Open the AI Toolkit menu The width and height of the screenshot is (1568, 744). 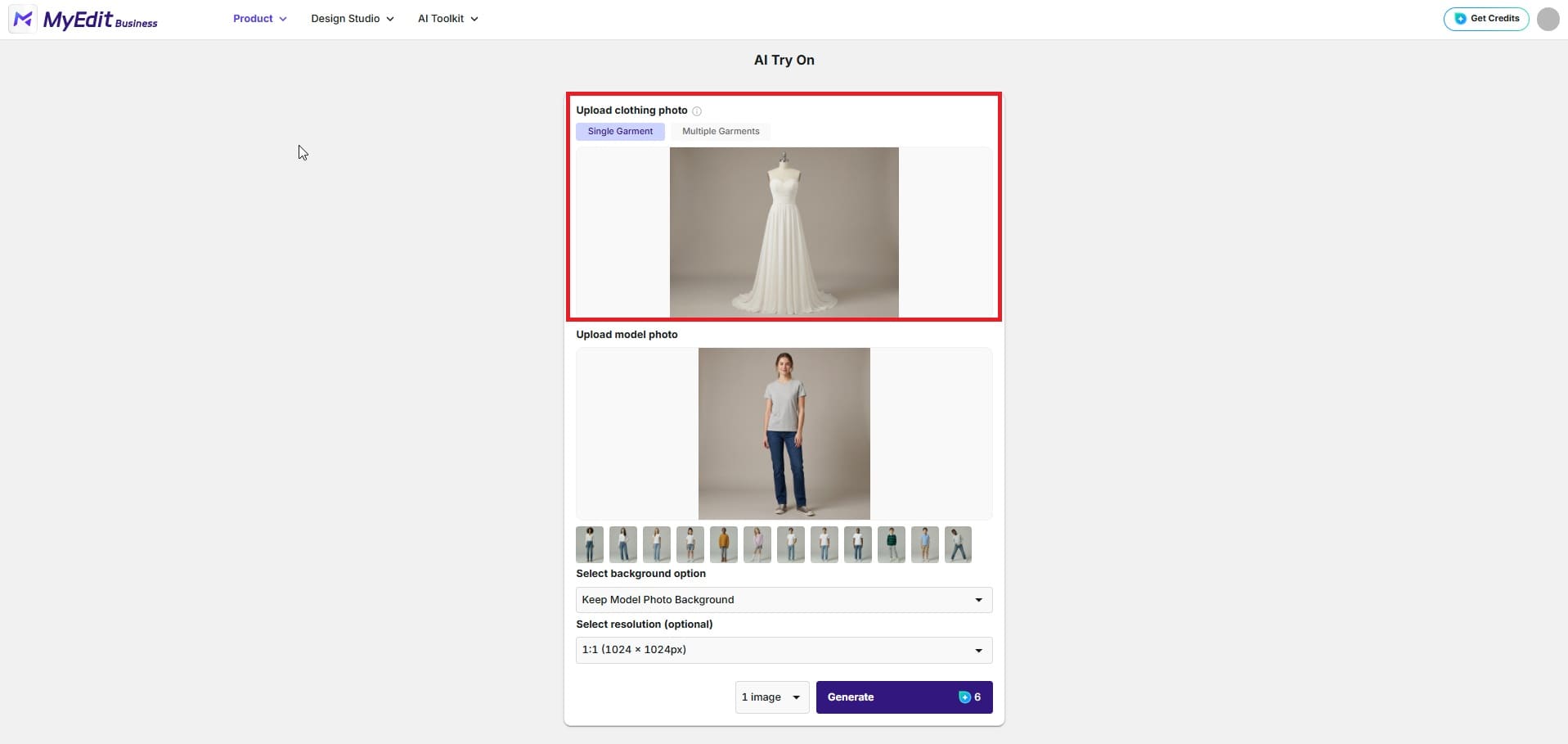[x=447, y=18]
